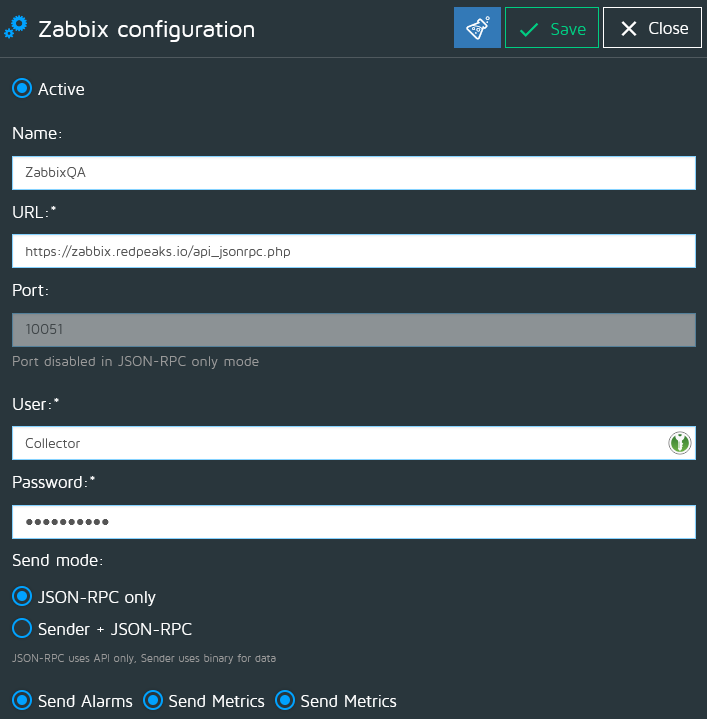Screen dimensions: 707x719
Task: Click the green checkmark icon on Save
Action: coord(529,29)
